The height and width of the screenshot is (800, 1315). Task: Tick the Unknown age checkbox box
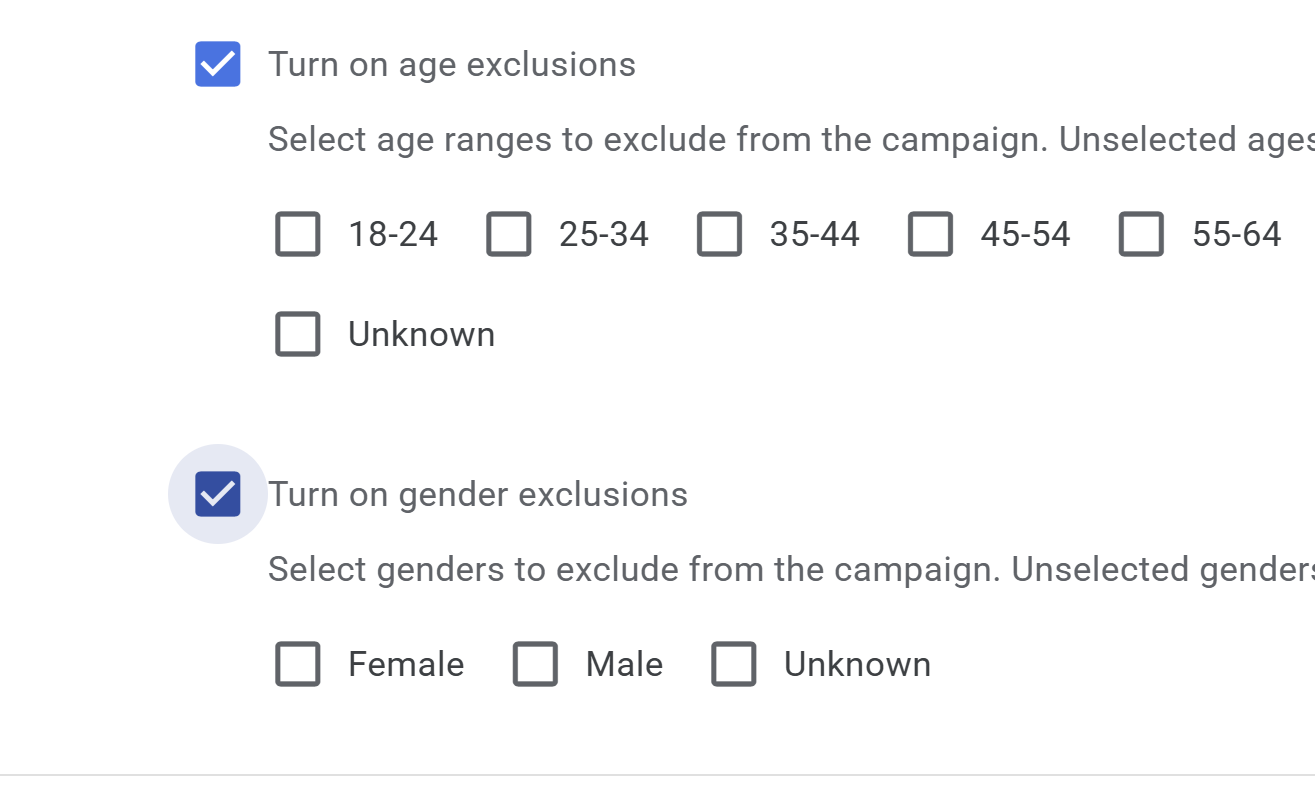(298, 334)
